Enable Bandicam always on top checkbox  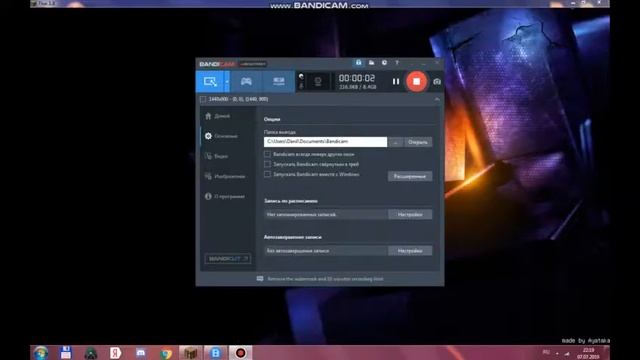pyautogui.click(x=267, y=154)
